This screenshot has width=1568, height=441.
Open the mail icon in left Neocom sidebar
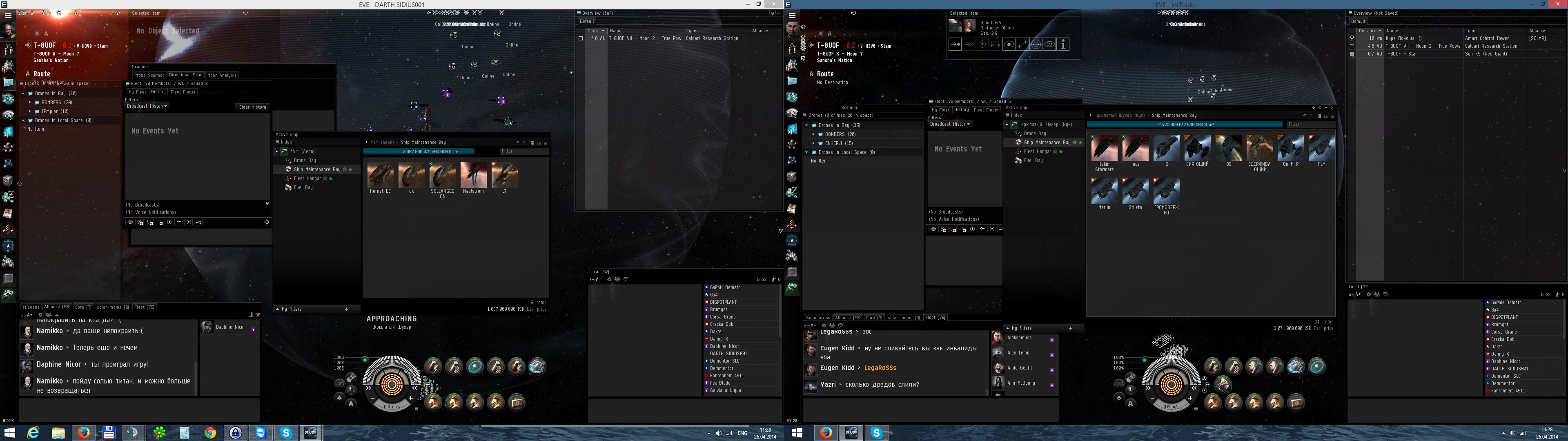coord(9,82)
